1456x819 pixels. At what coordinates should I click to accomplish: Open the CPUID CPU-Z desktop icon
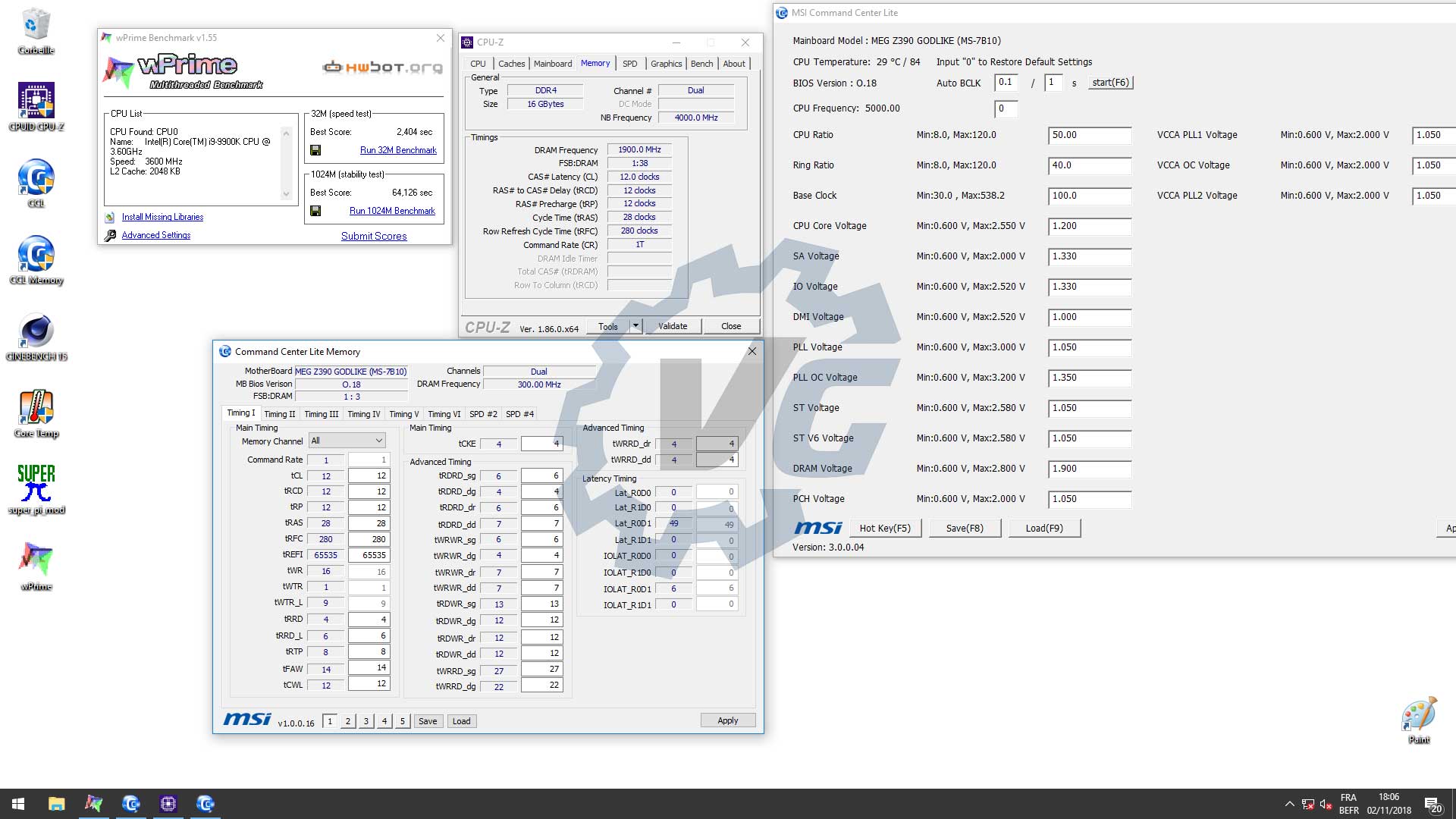[36, 107]
